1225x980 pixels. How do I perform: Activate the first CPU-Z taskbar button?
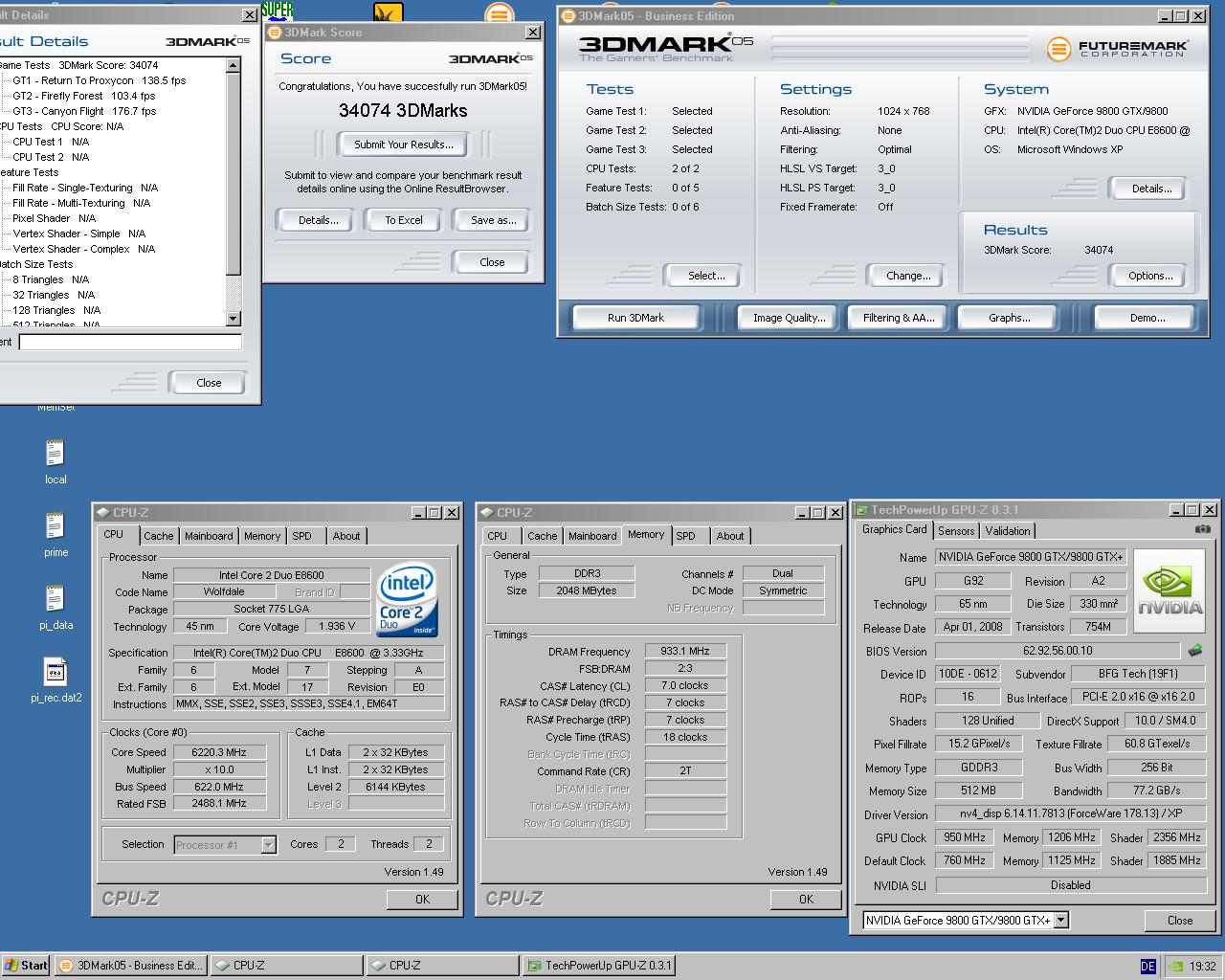click(x=285, y=965)
